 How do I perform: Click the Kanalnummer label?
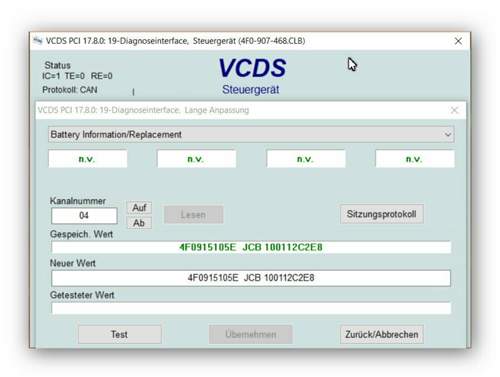pos(78,201)
